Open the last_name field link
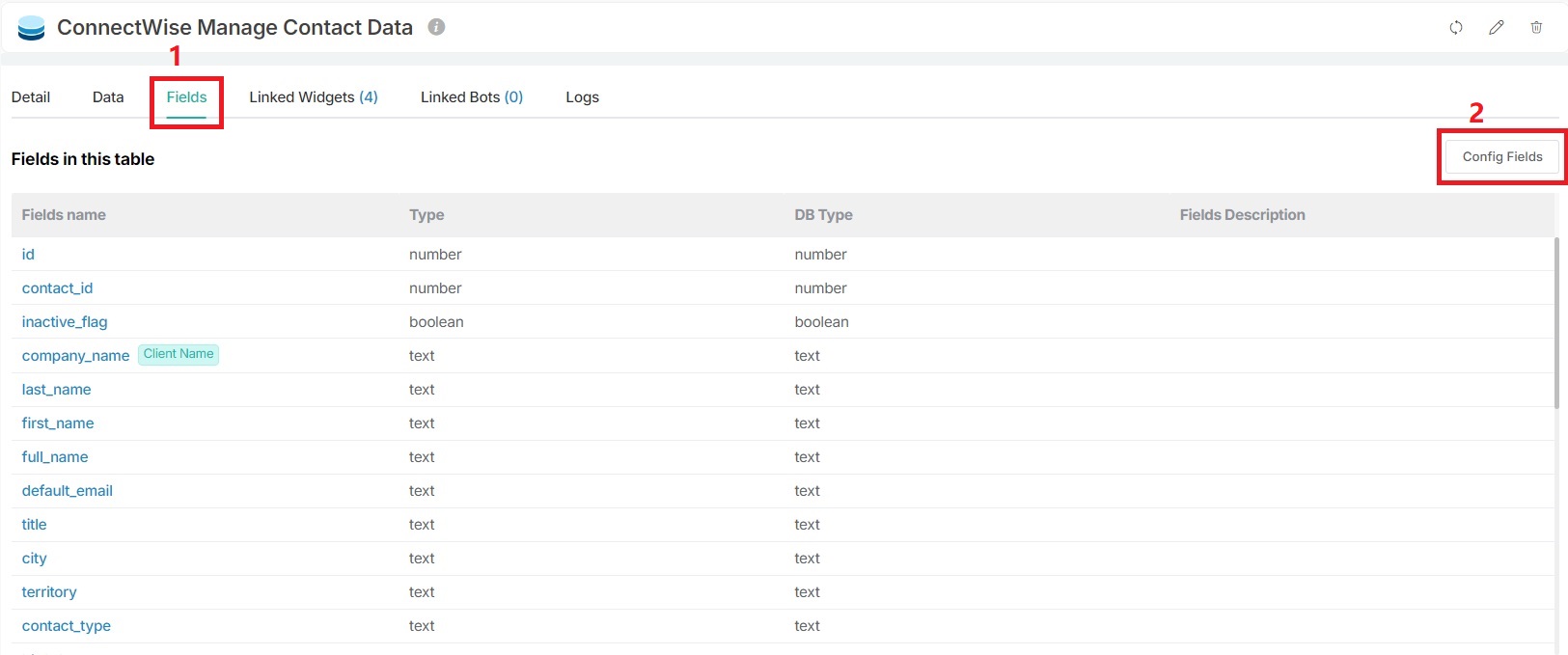The width and height of the screenshot is (1568, 655). pos(56,390)
